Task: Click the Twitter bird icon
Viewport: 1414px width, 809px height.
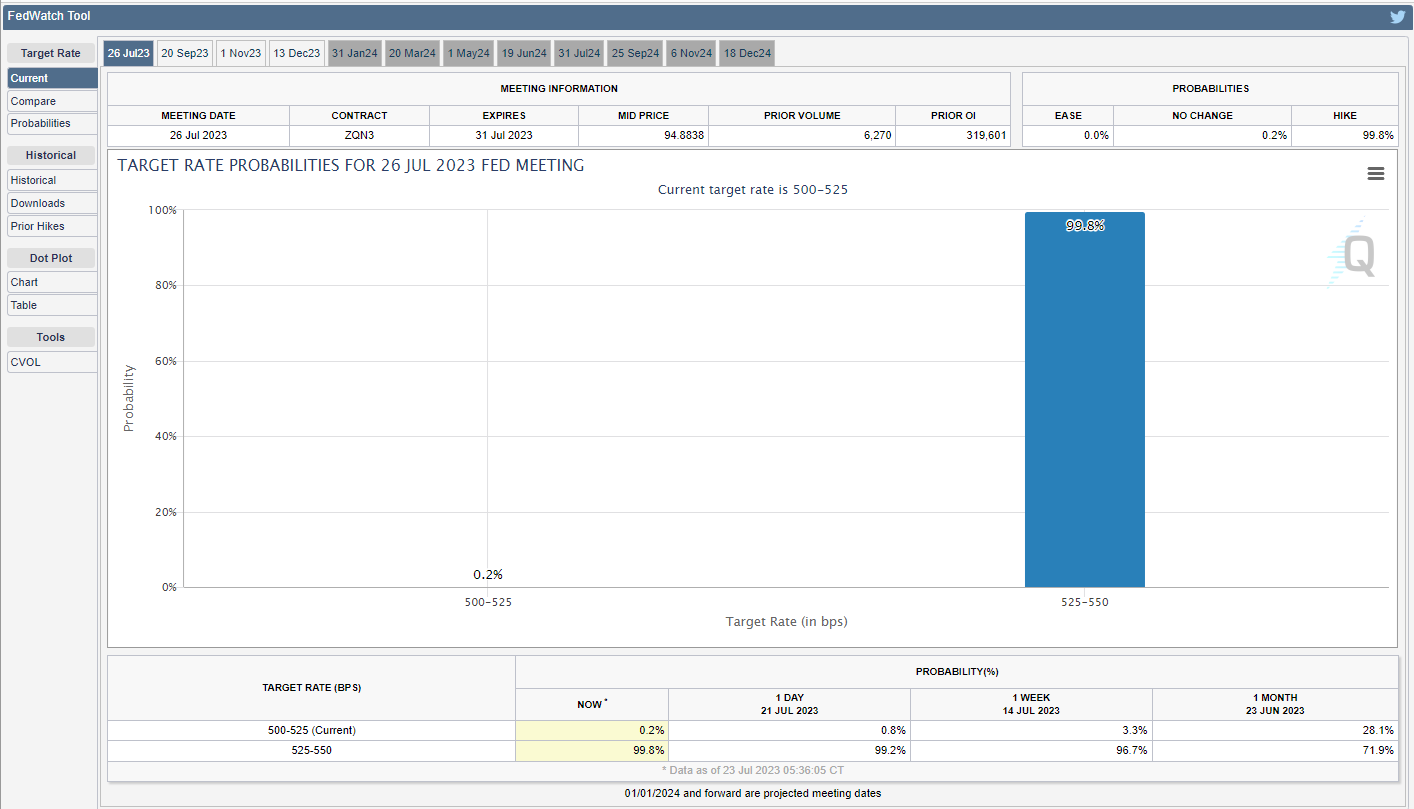Action: 1397,16
